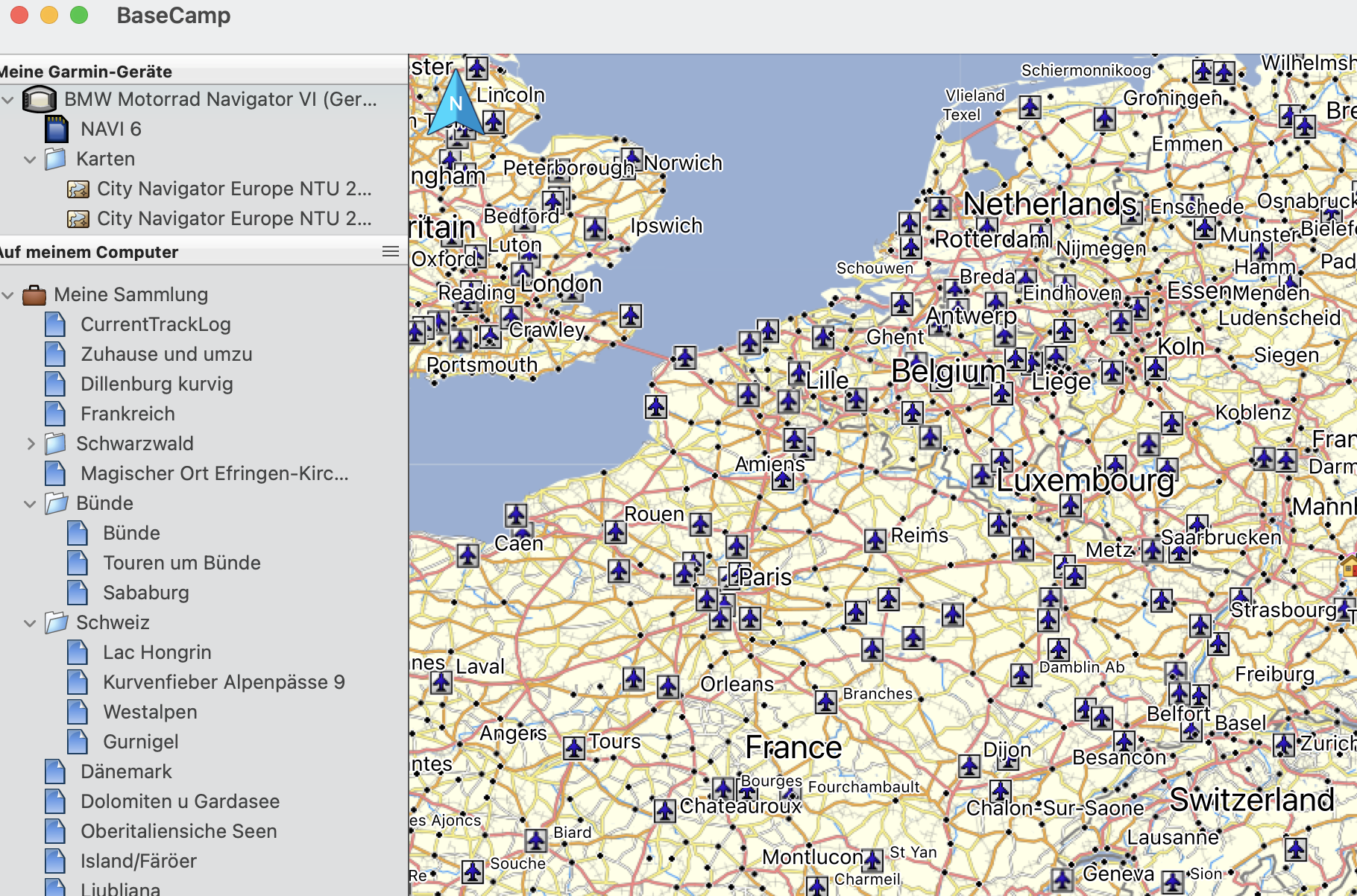Open the Auf meinem Computer panel menu

(391, 251)
